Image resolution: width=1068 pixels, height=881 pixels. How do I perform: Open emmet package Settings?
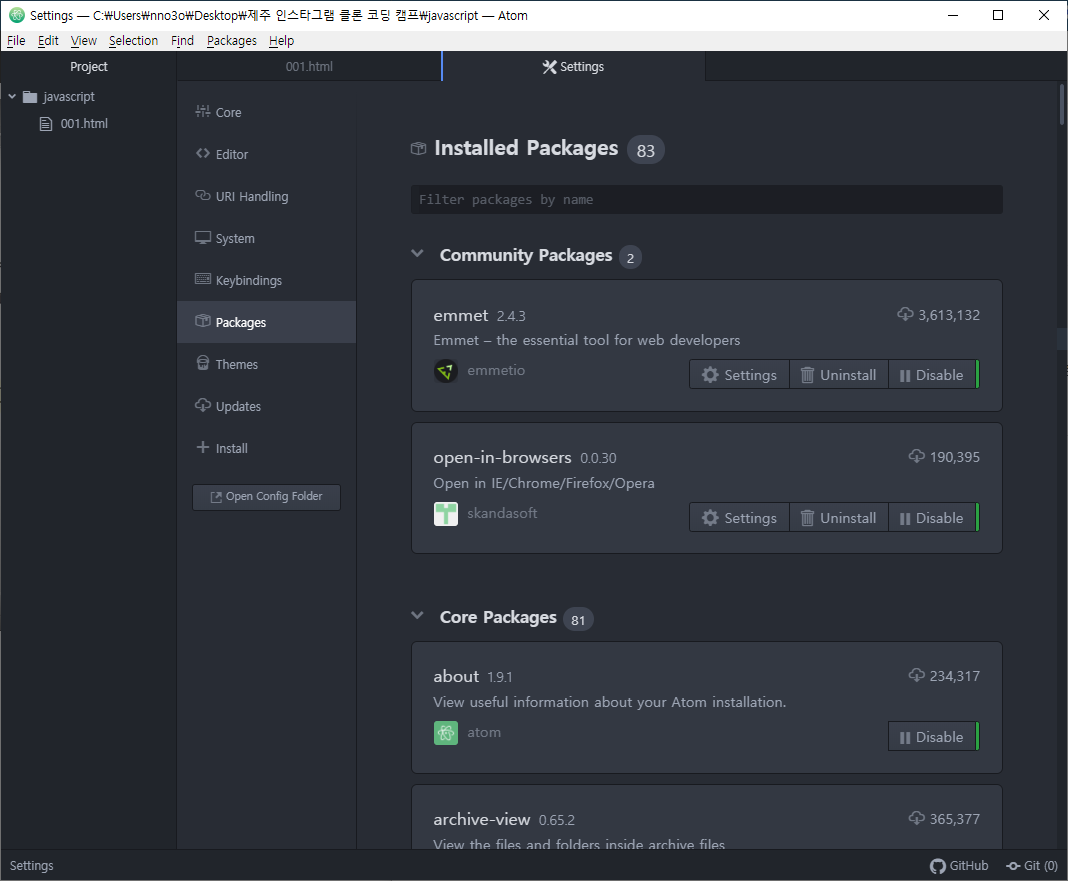coord(739,375)
